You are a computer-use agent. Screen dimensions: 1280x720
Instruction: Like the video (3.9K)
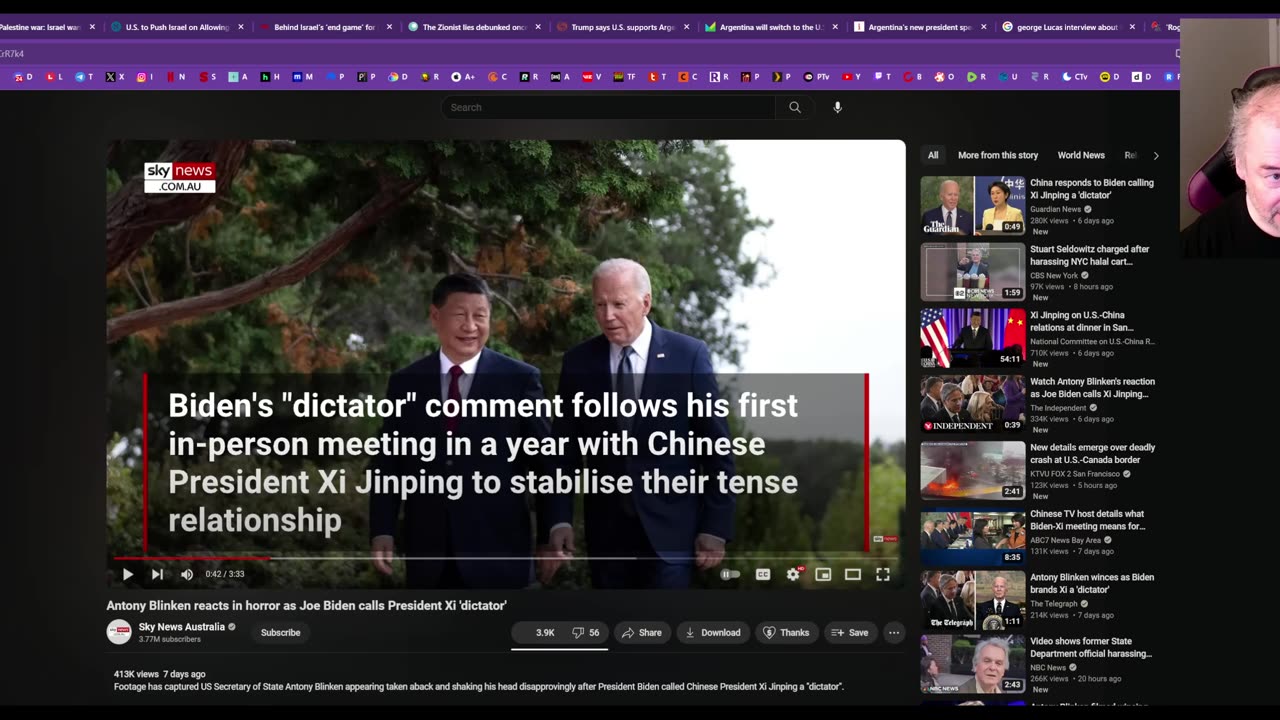pos(538,632)
